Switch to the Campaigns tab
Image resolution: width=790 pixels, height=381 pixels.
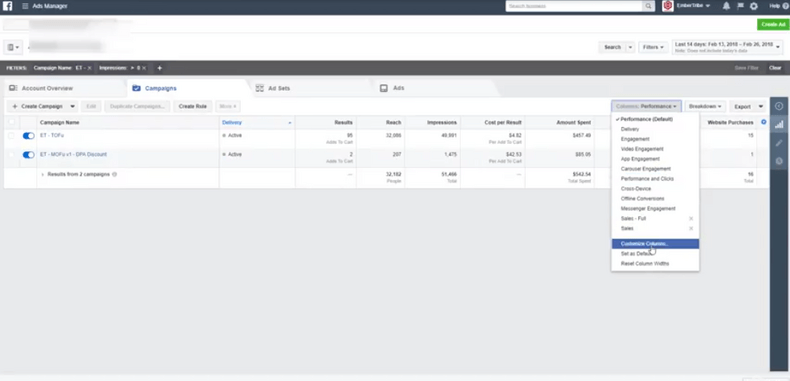[188, 88]
